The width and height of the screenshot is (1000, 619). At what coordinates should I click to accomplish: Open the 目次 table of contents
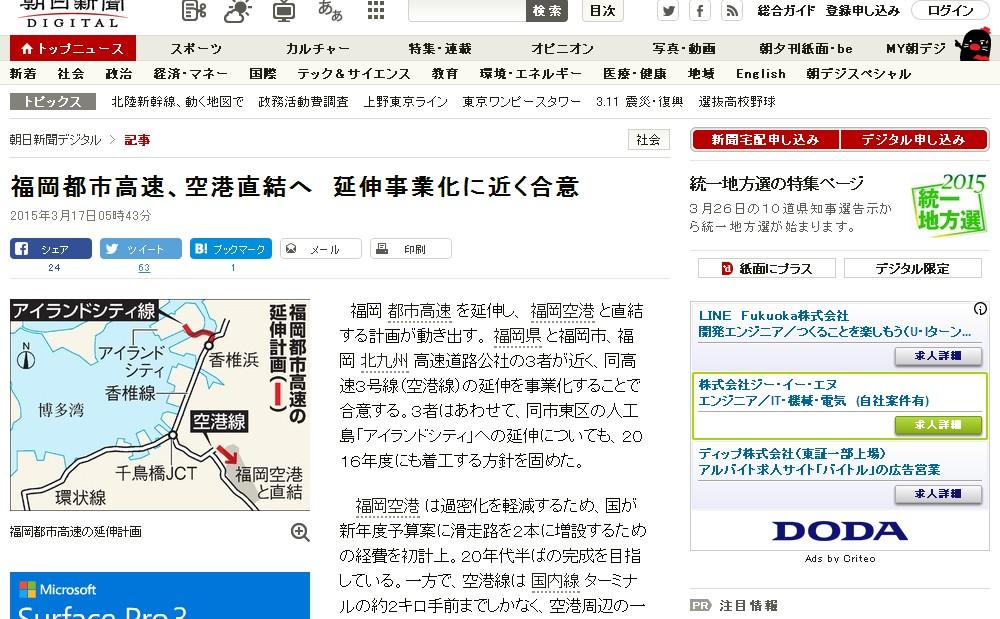point(602,11)
